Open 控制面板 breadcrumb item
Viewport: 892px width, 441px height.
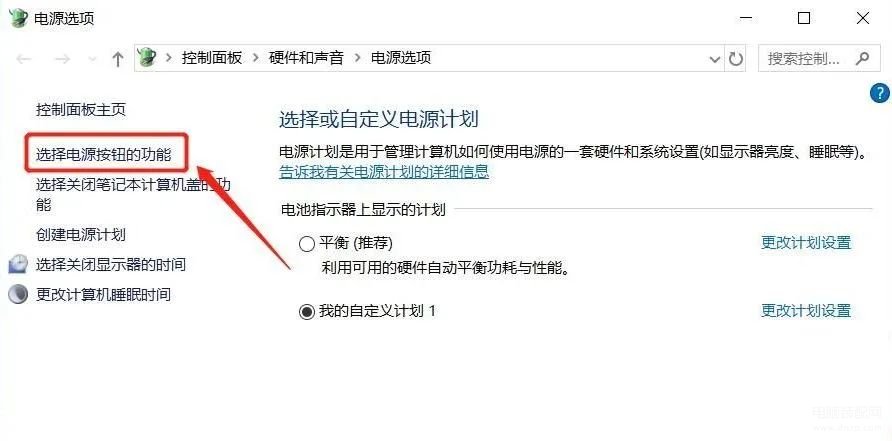tap(212, 57)
